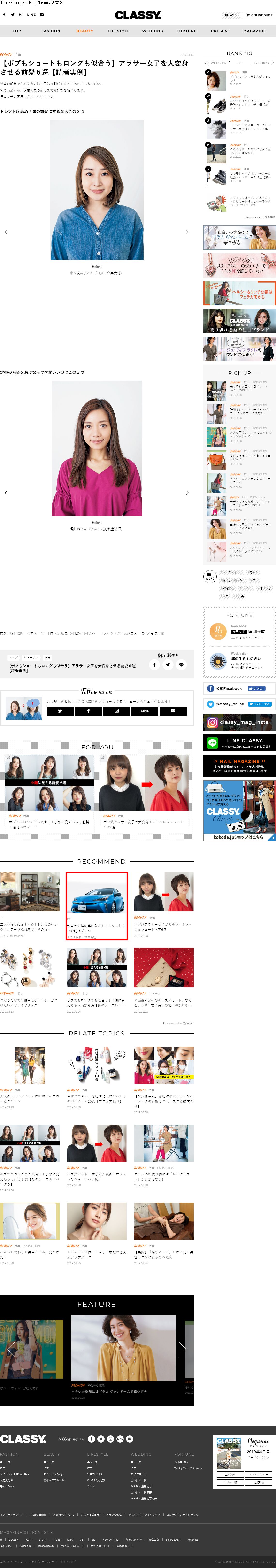Viewport: 276px width, 1568px height.
Task: Open the footer LIFESTYLE column heading
Action: click(x=98, y=1455)
